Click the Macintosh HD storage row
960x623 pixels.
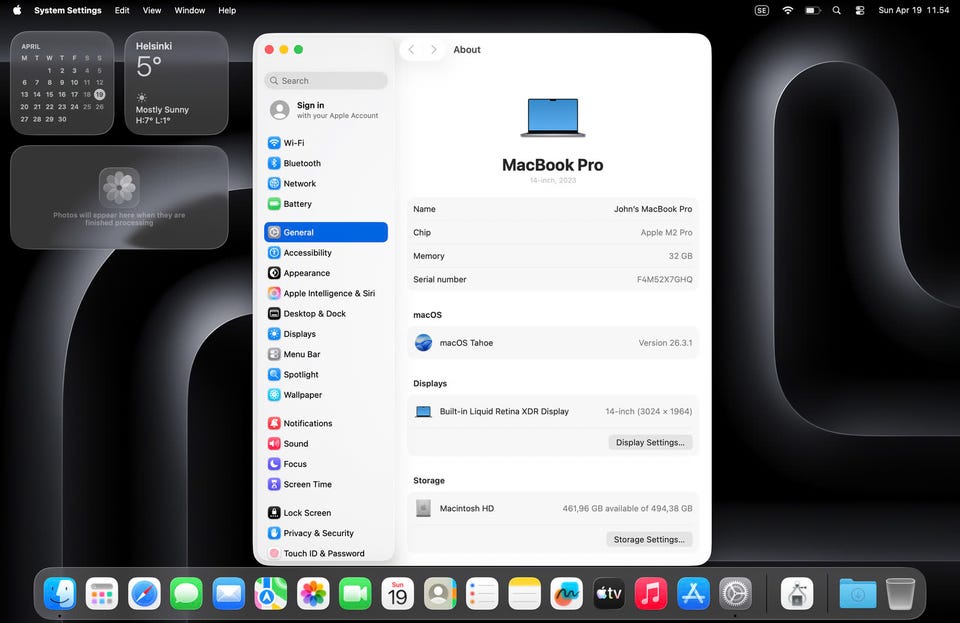[x=553, y=508]
